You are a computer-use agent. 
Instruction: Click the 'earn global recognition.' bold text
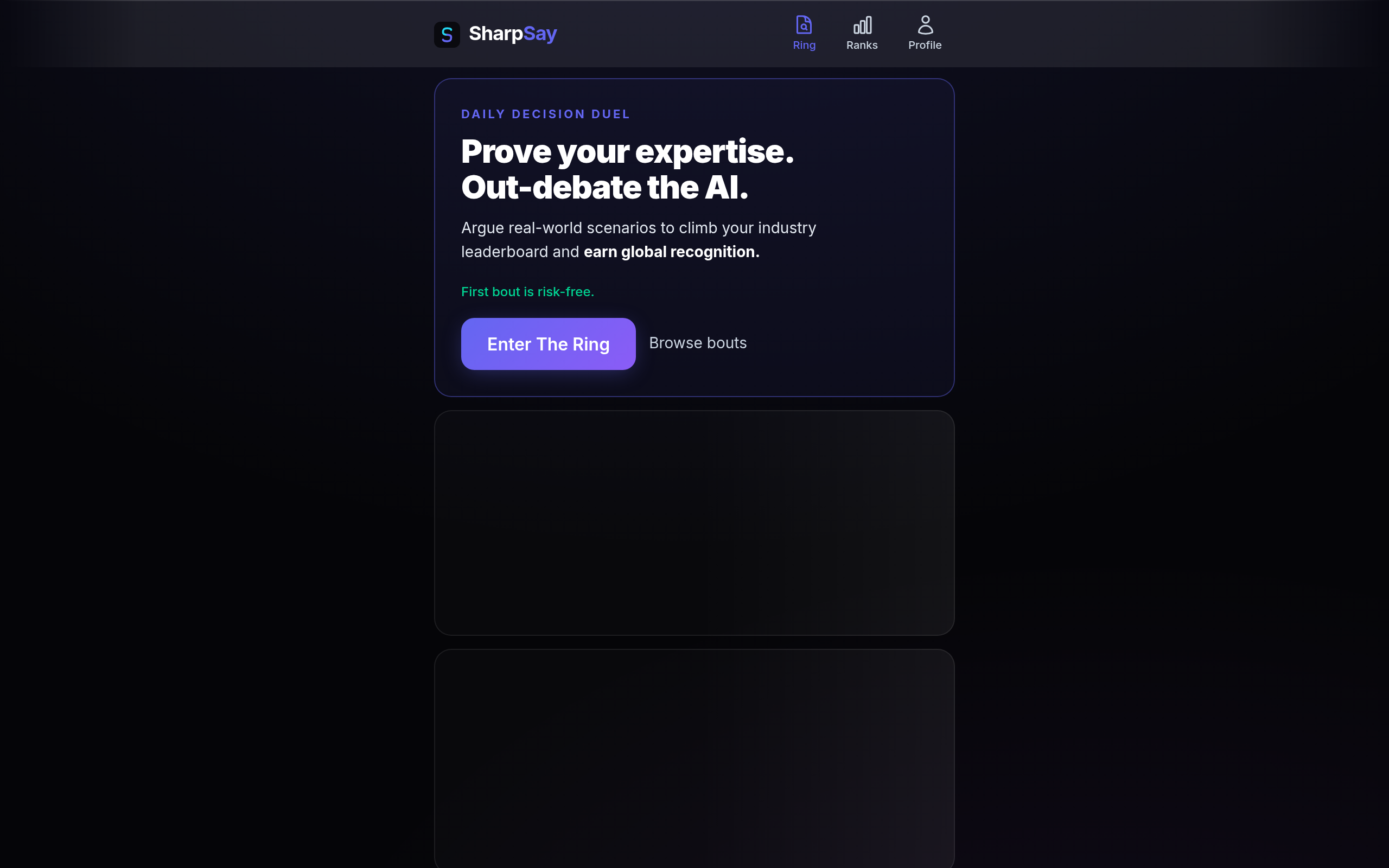tap(671, 251)
